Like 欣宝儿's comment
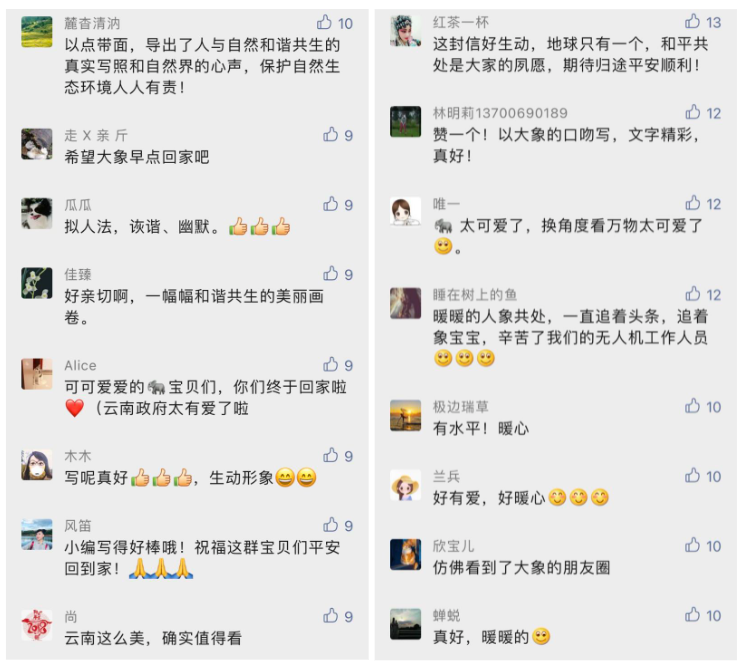 pyautogui.click(x=693, y=546)
